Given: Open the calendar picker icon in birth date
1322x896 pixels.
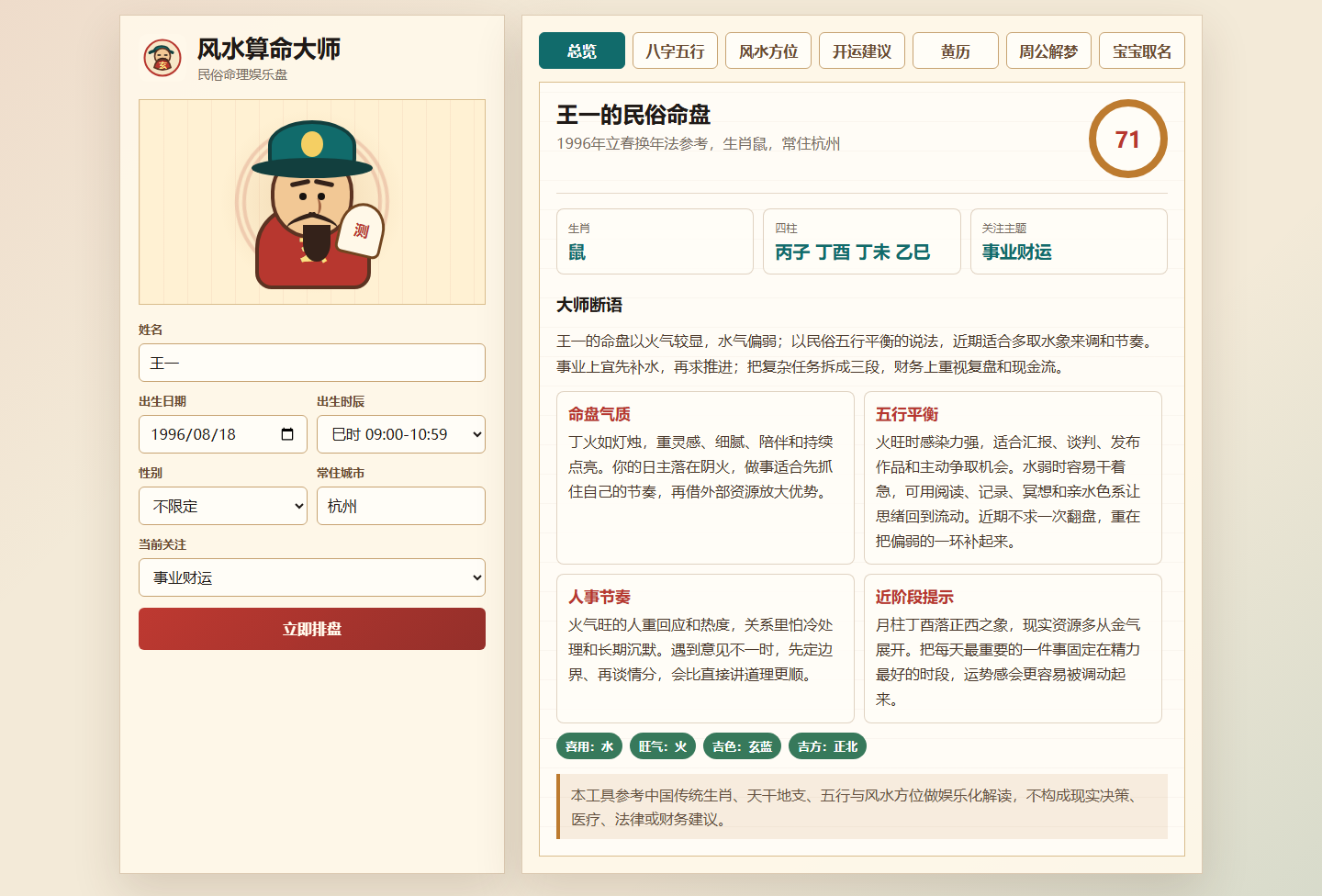Looking at the screenshot, I should tap(287, 434).
